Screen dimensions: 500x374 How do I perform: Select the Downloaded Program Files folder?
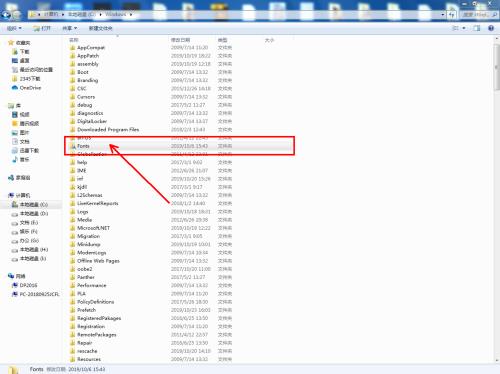click(x=105, y=129)
